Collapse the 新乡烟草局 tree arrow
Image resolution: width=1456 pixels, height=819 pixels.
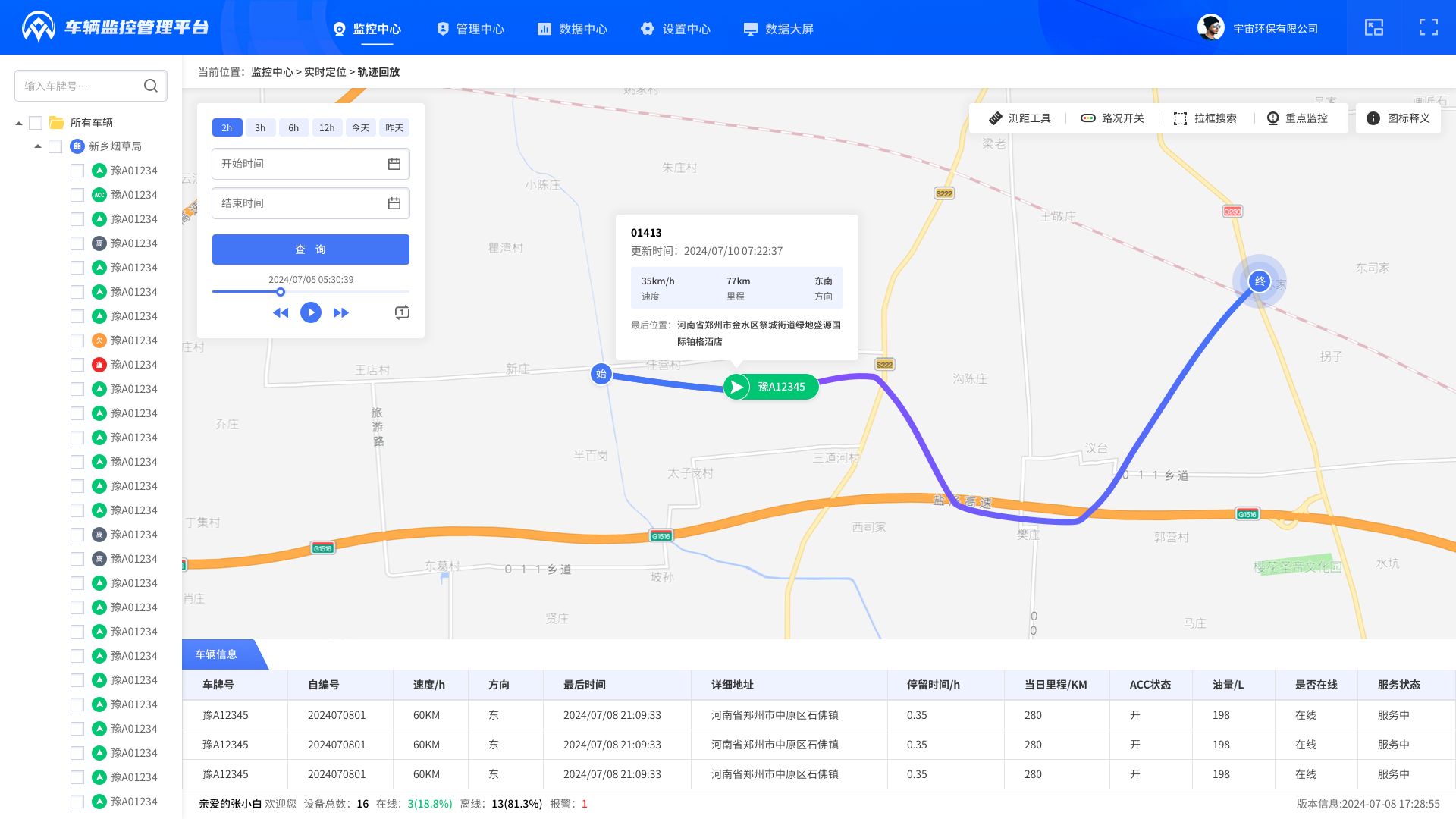tap(38, 146)
